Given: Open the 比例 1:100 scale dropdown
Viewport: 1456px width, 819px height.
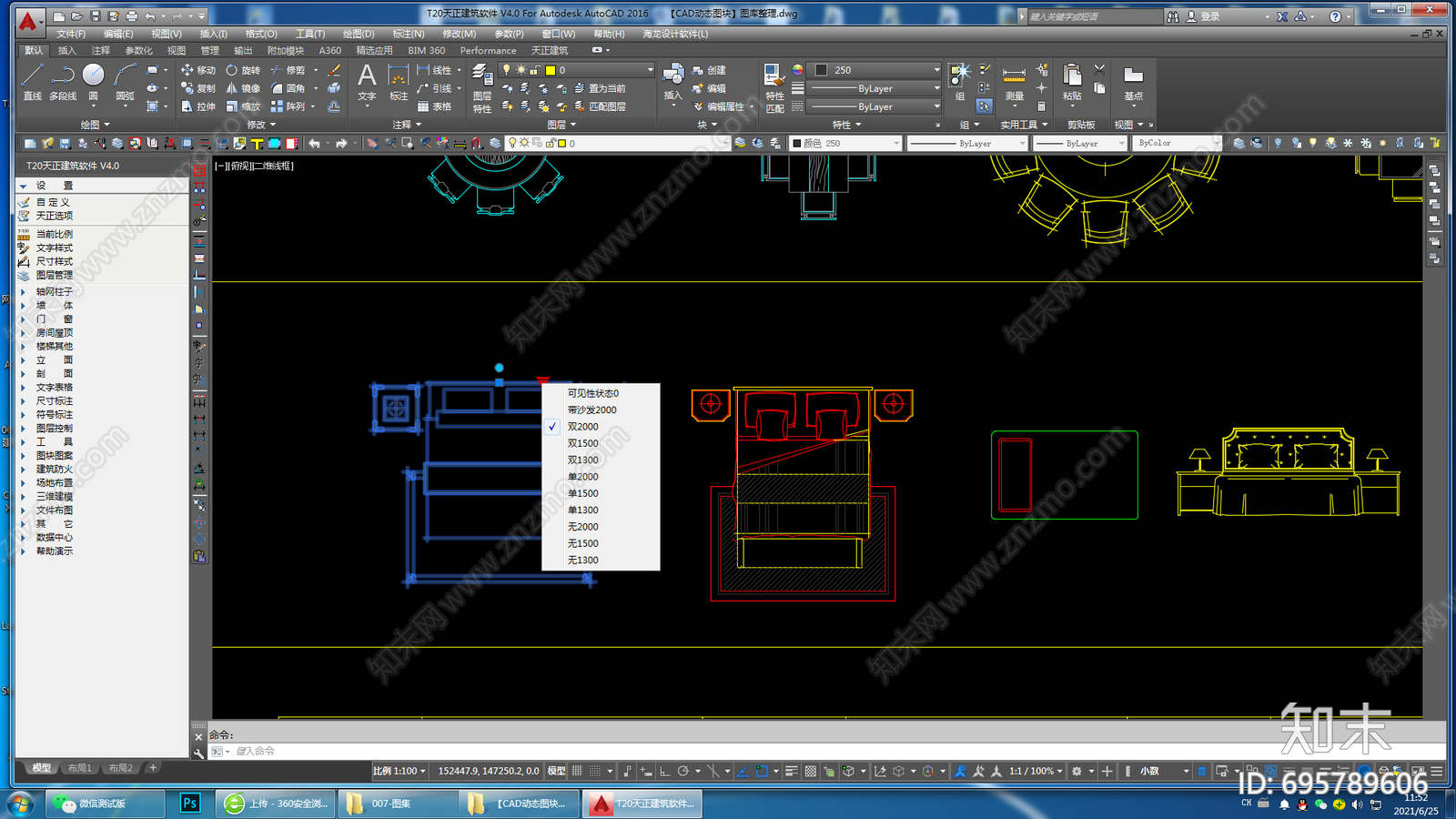Looking at the screenshot, I should click(399, 771).
